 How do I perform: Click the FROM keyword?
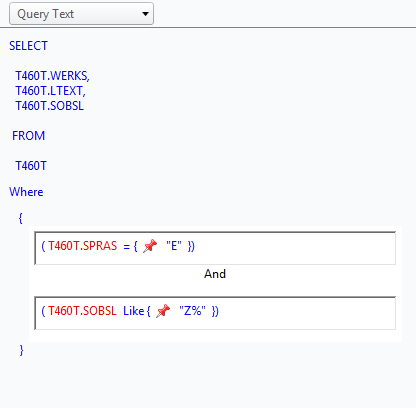tap(28, 136)
